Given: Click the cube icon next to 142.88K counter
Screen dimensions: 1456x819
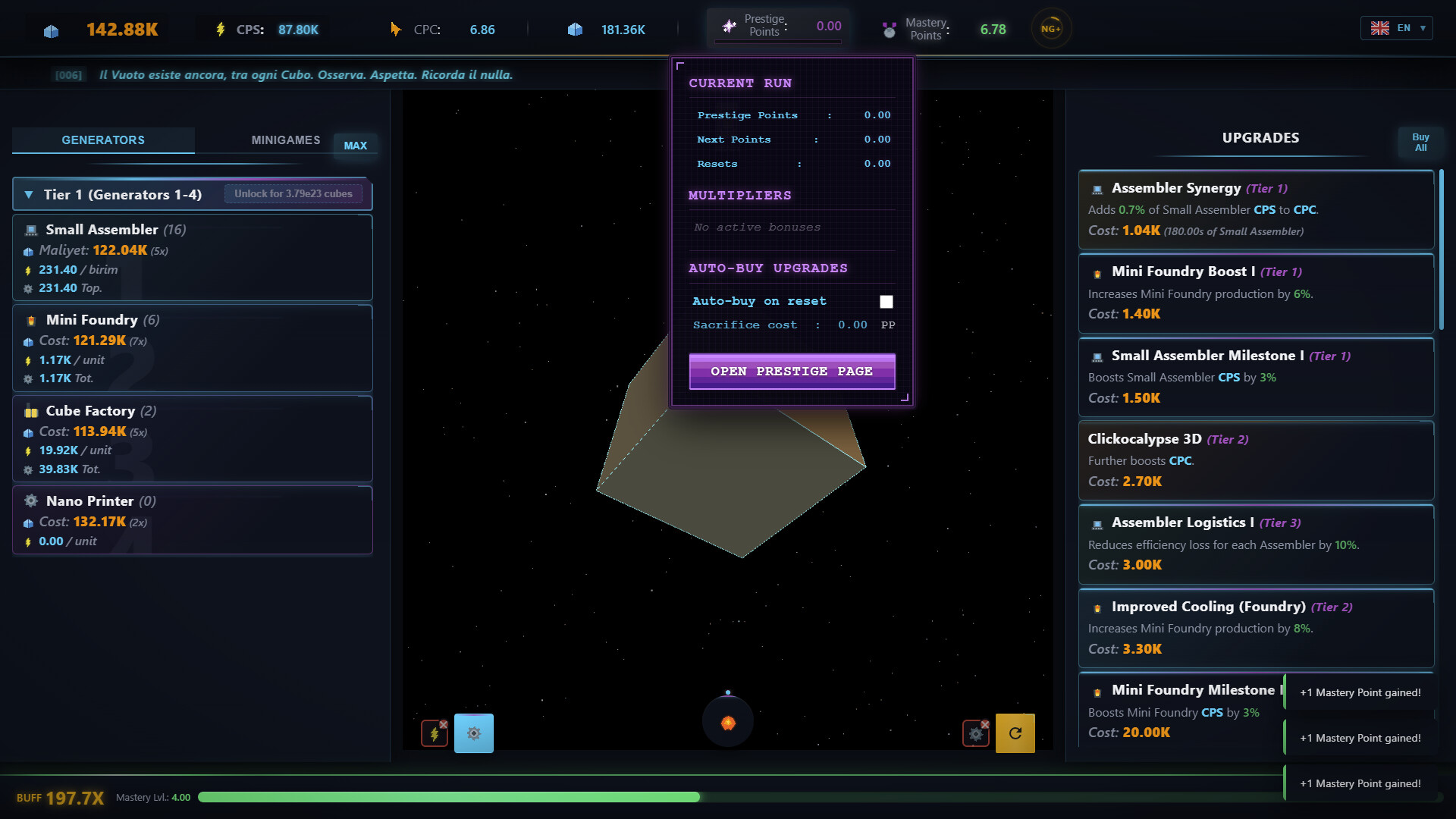Looking at the screenshot, I should click(51, 30).
